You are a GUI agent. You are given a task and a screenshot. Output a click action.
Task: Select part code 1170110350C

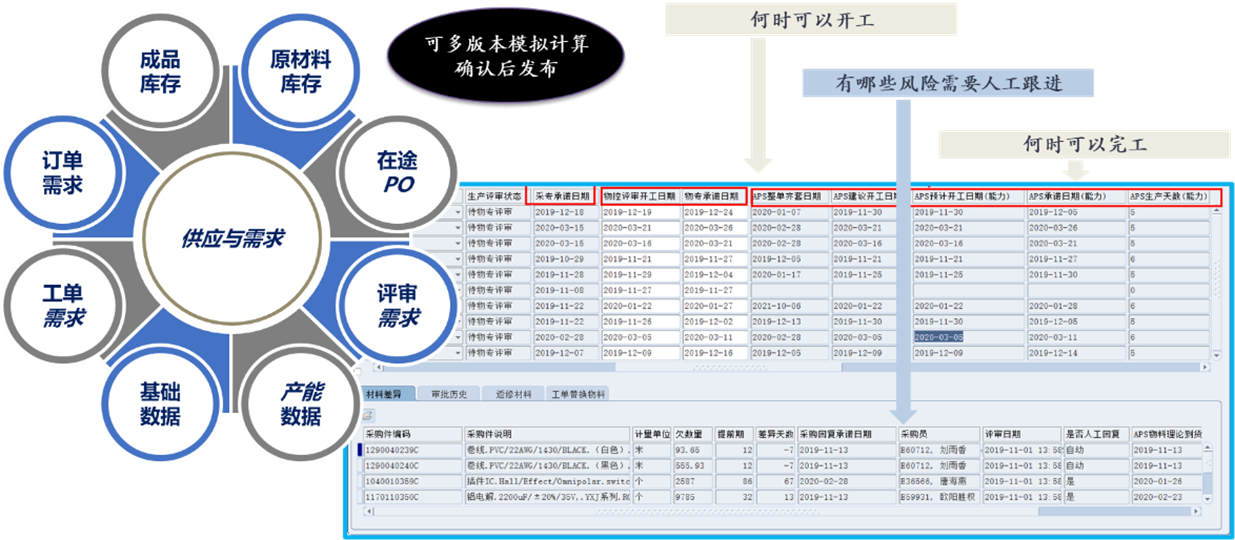pyautogui.click(x=413, y=496)
